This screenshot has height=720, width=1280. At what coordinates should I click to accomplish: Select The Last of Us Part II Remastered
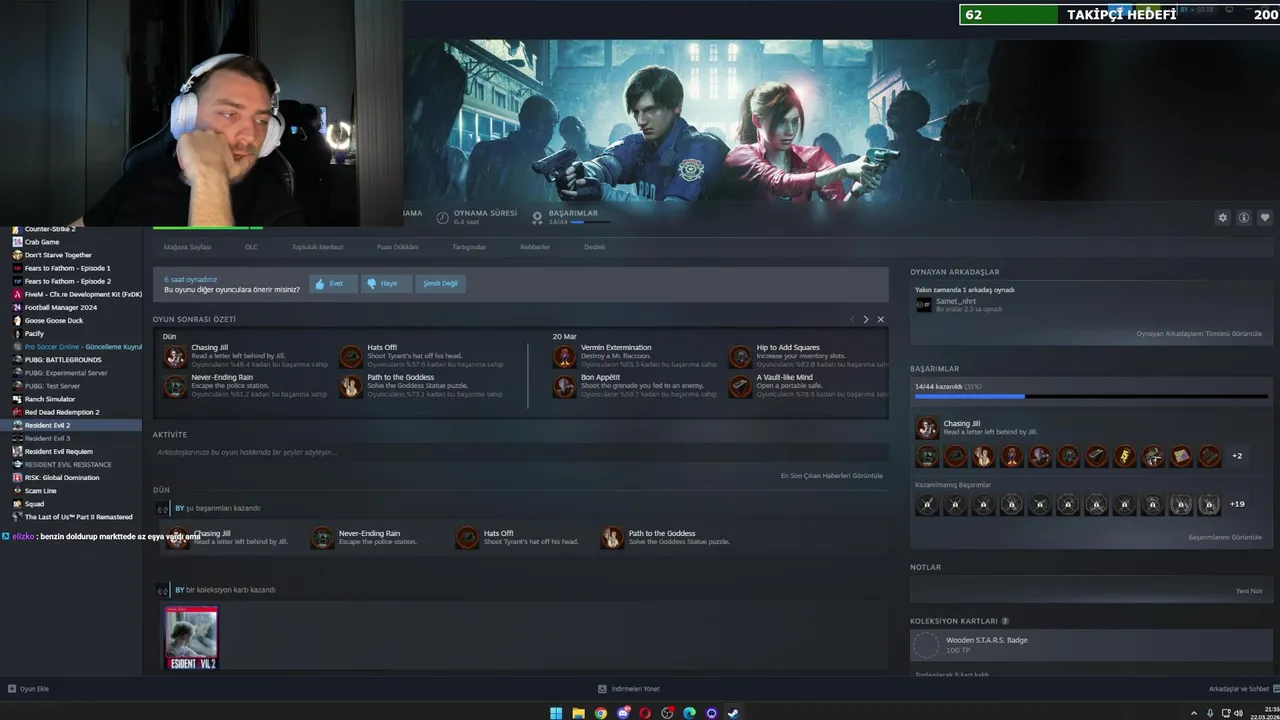click(70, 517)
